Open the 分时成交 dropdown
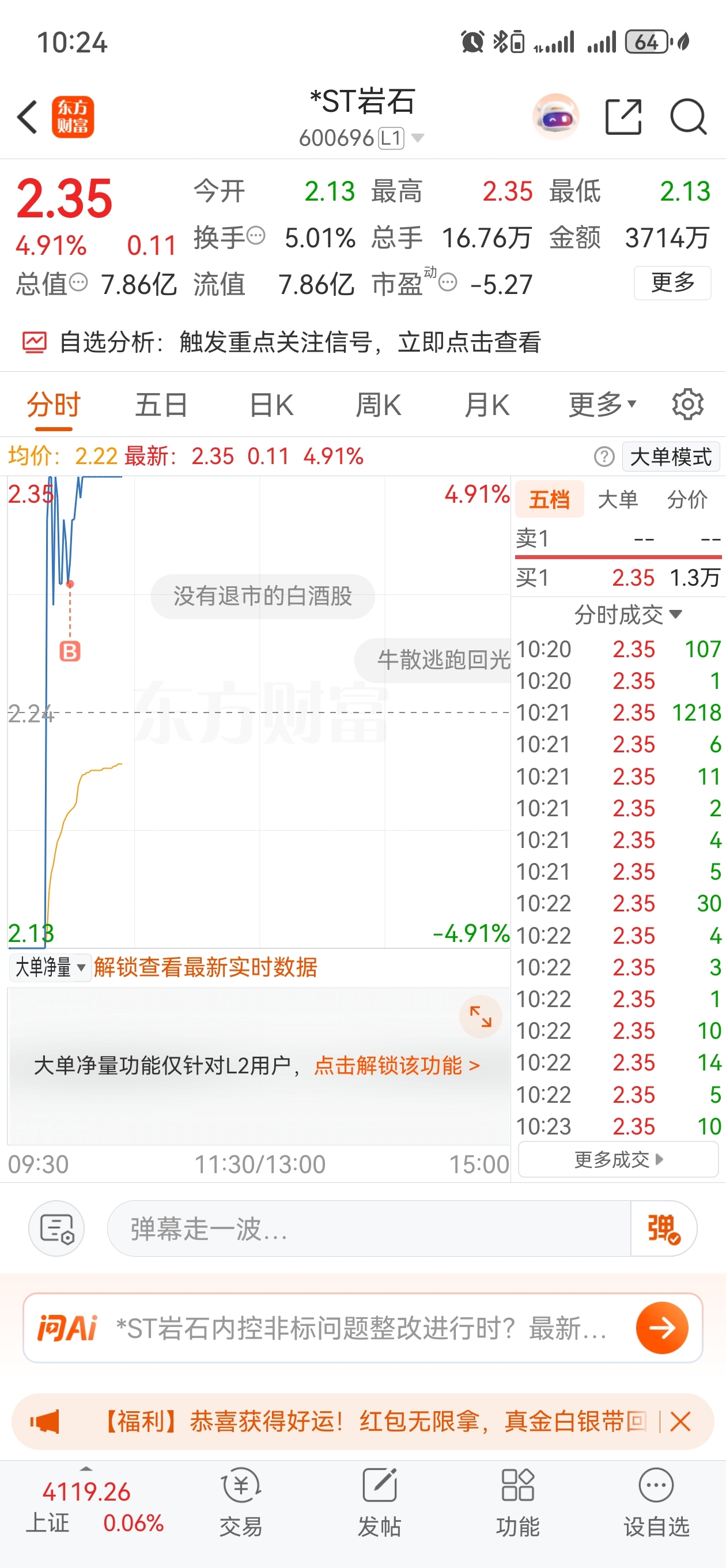Viewport: 726px width, 1568px height. 627,614
